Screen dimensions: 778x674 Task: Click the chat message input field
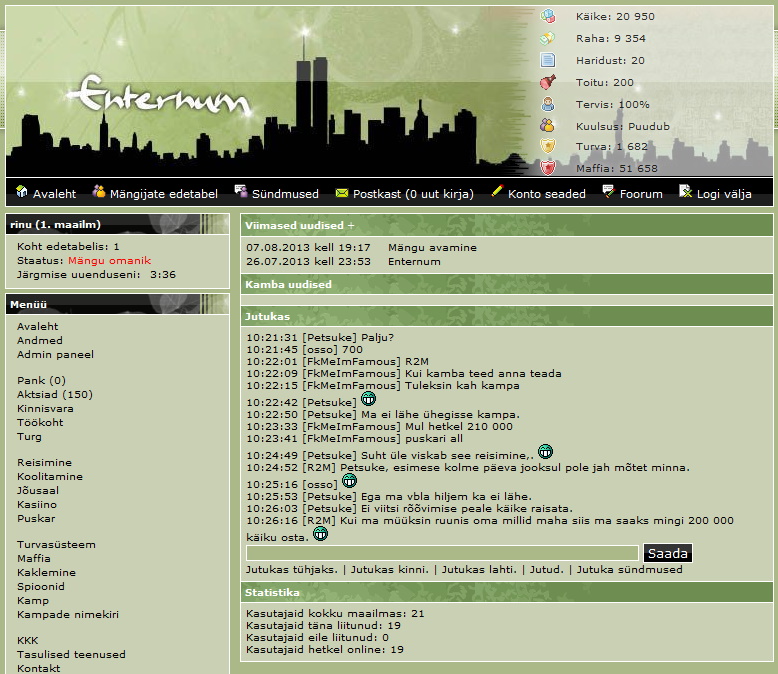(442, 553)
